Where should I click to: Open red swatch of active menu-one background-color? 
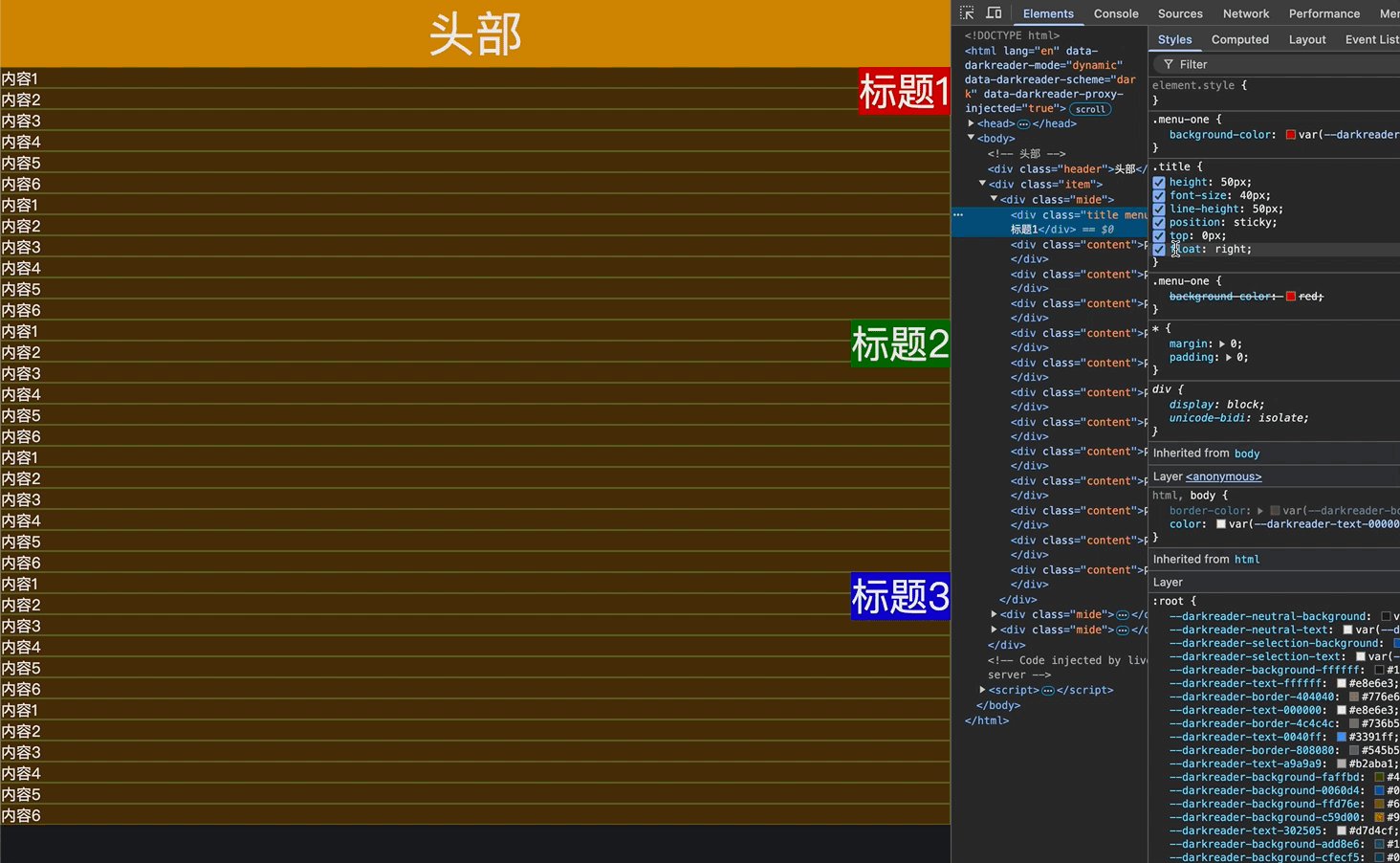pyautogui.click(x=1290, y=135)
